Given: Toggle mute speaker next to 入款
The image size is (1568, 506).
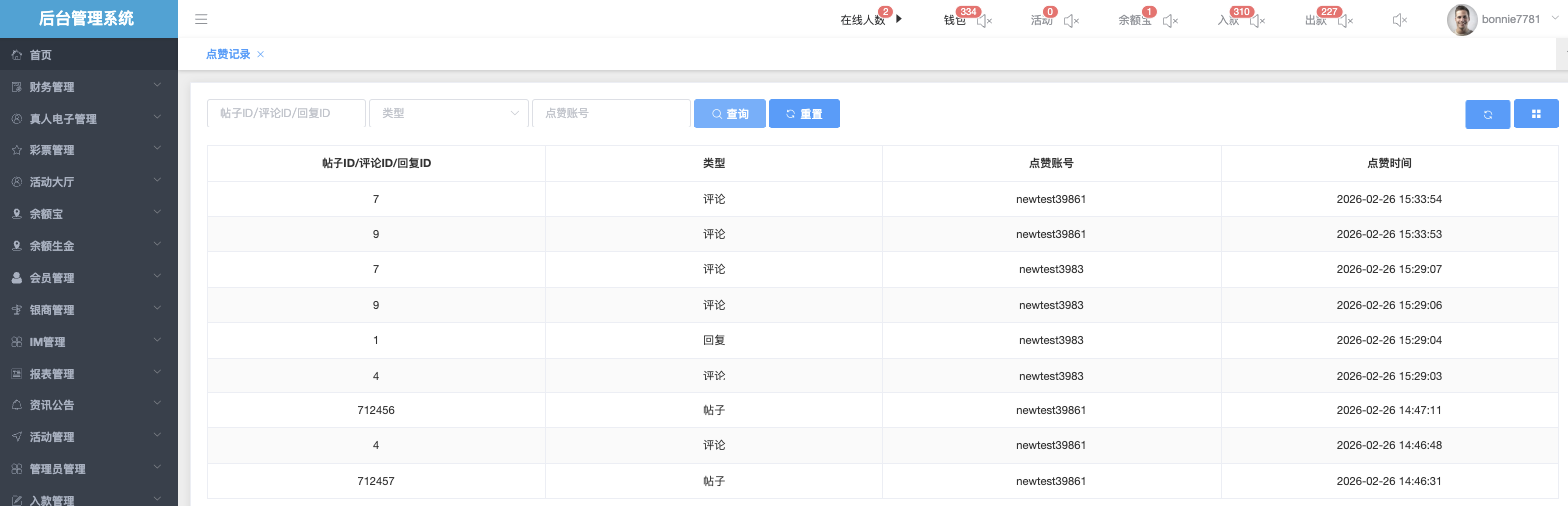Looking at the screenshot, I should point(1257,21).
